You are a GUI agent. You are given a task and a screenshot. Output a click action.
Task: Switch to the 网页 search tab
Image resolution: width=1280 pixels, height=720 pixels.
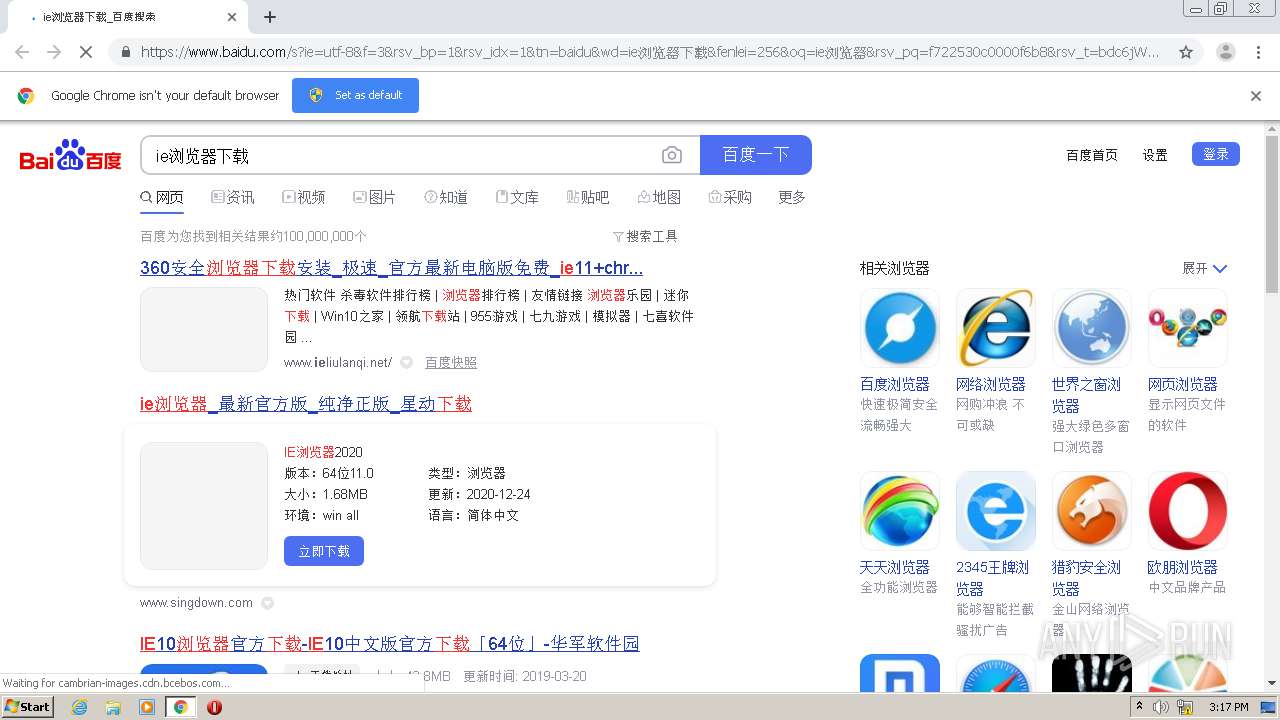coord(162,197)
